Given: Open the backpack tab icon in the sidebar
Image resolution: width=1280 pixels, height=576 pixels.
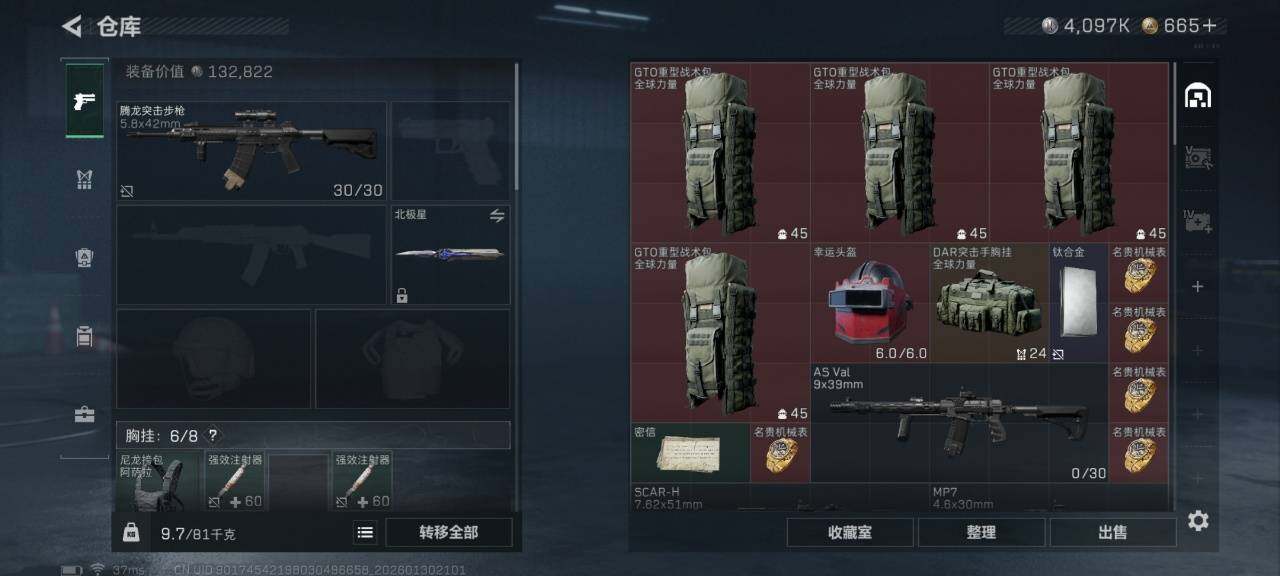Looking at the screenshot, I should [85, 337].
